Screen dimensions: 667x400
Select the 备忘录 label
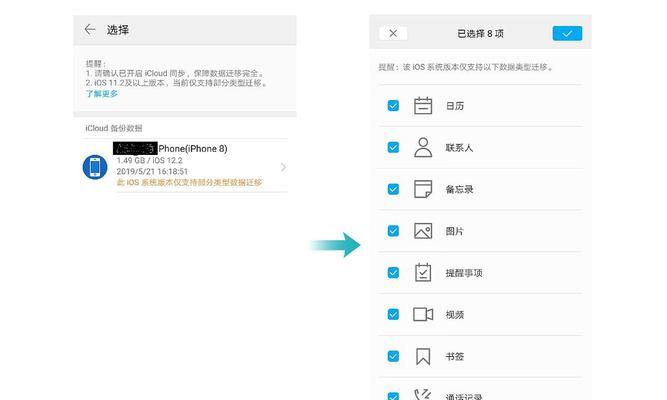click(459, 189)
